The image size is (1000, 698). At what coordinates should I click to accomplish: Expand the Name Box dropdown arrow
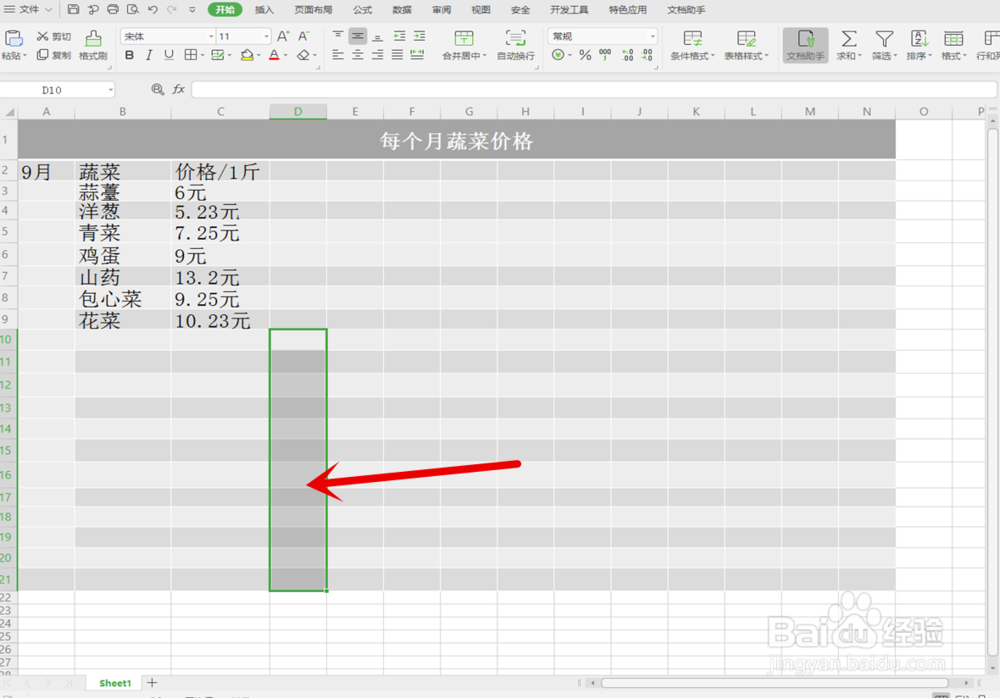coord(111,90)
